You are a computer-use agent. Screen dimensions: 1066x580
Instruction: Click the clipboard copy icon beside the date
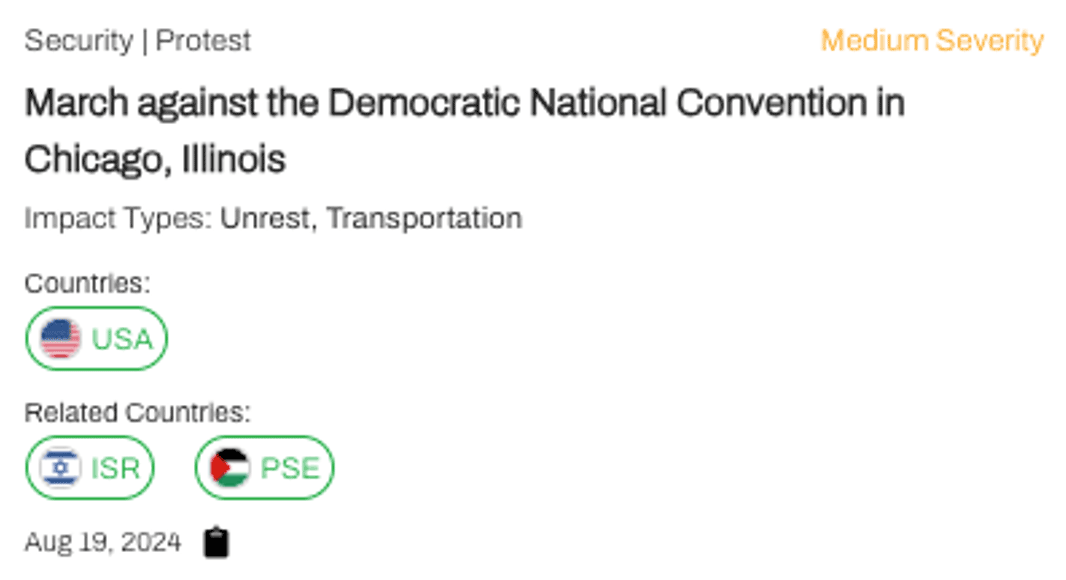click(x=216, y=543)
